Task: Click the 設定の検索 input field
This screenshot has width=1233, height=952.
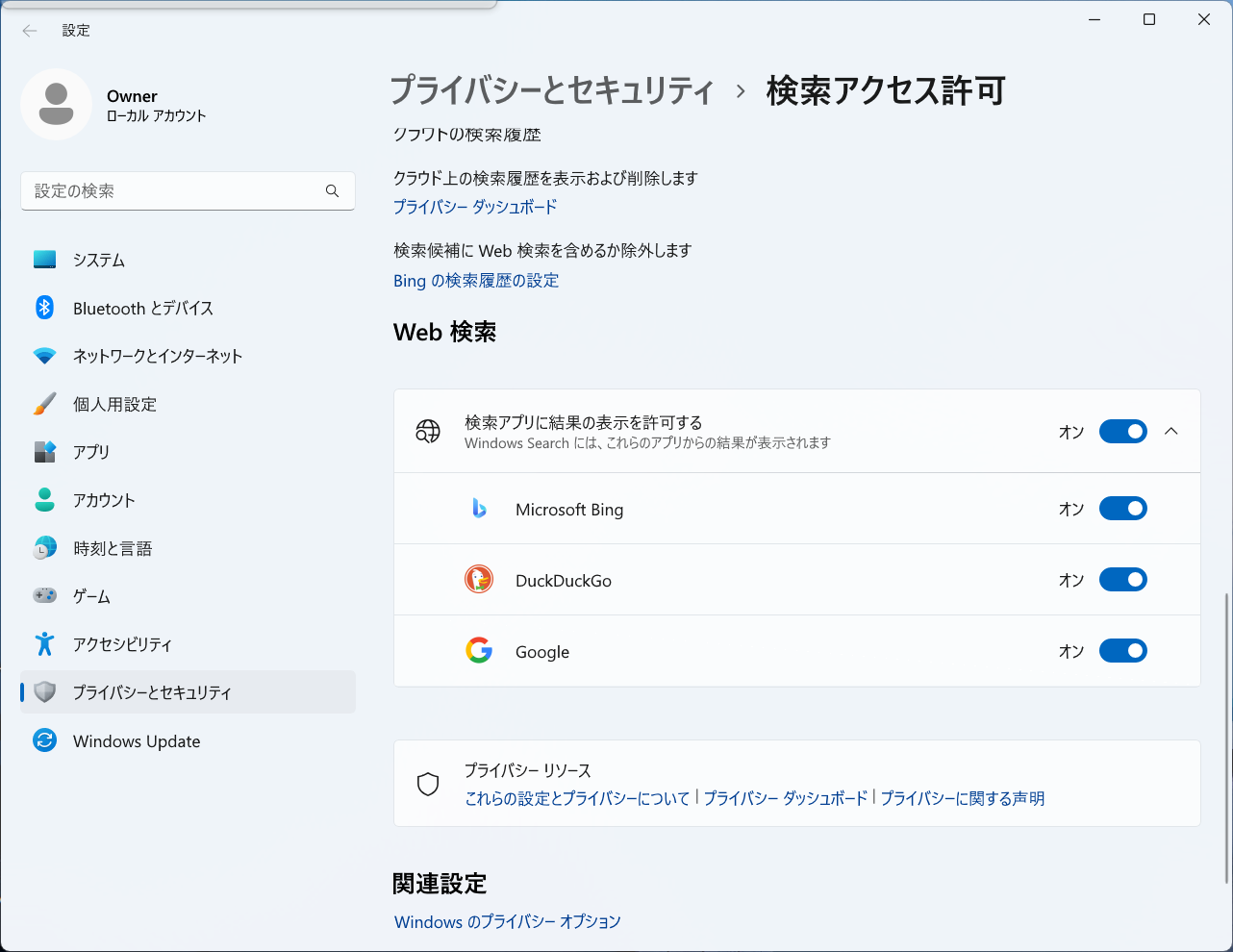Action: point(173,191)
